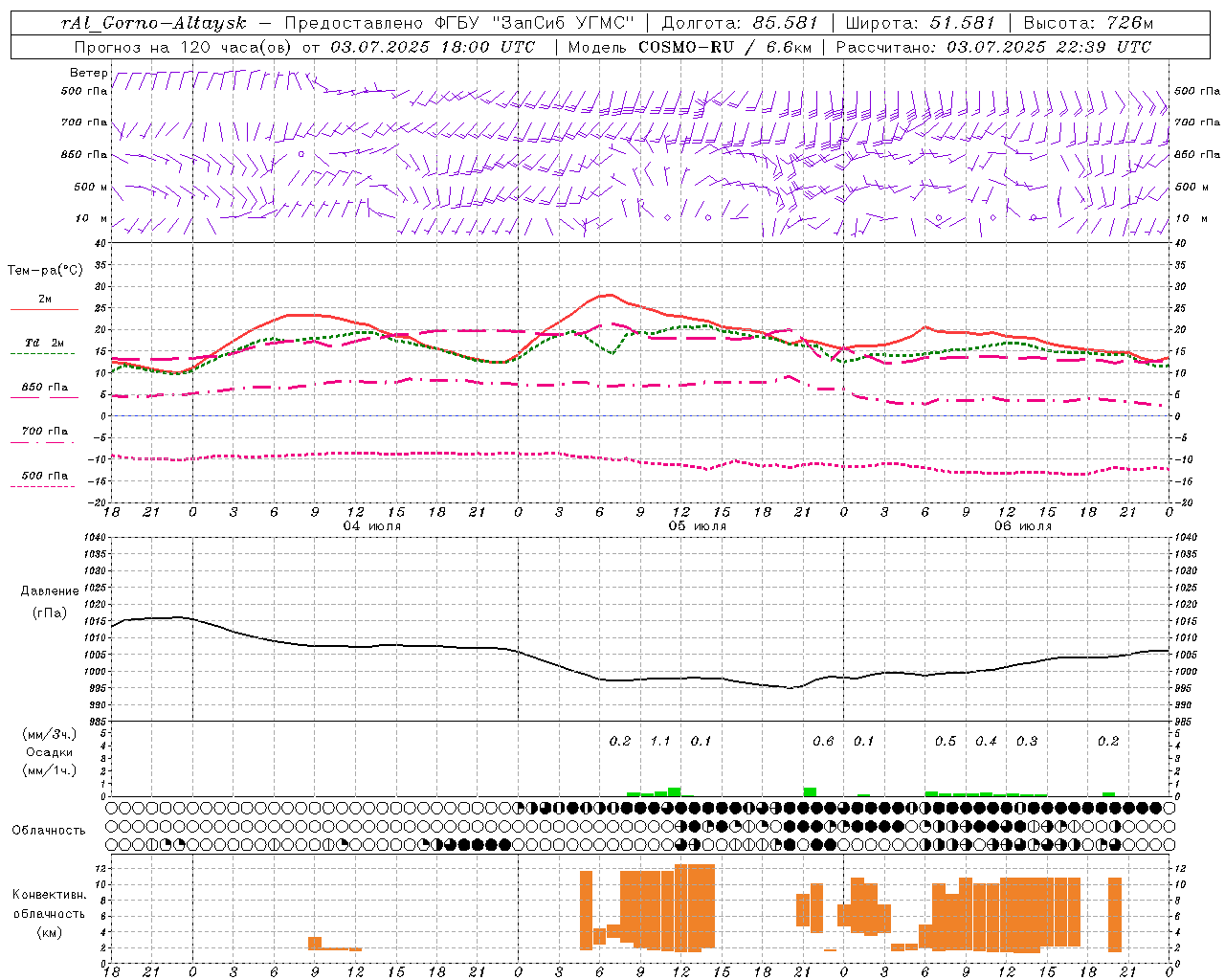Click the 1.1 precipitation value
Screen dimensions: 1225x980
pos(660,742)
